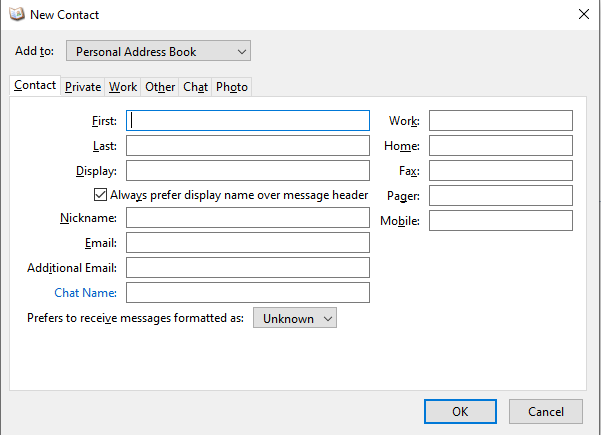This screenshot has width=601, height=435.
Task: Click the Additional Email field
Action: [248, 268]
